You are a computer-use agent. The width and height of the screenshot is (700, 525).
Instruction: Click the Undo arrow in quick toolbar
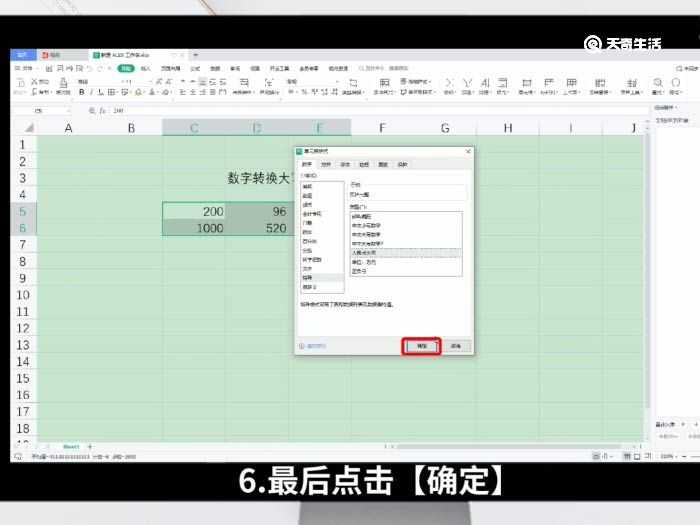[89, 68]
